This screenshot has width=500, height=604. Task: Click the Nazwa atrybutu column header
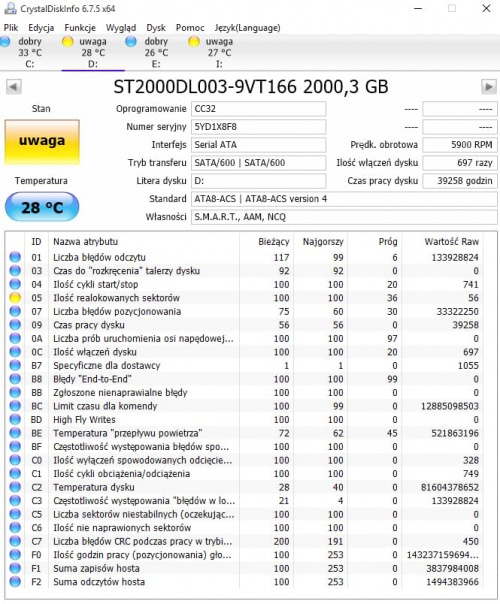pos(144,242)
